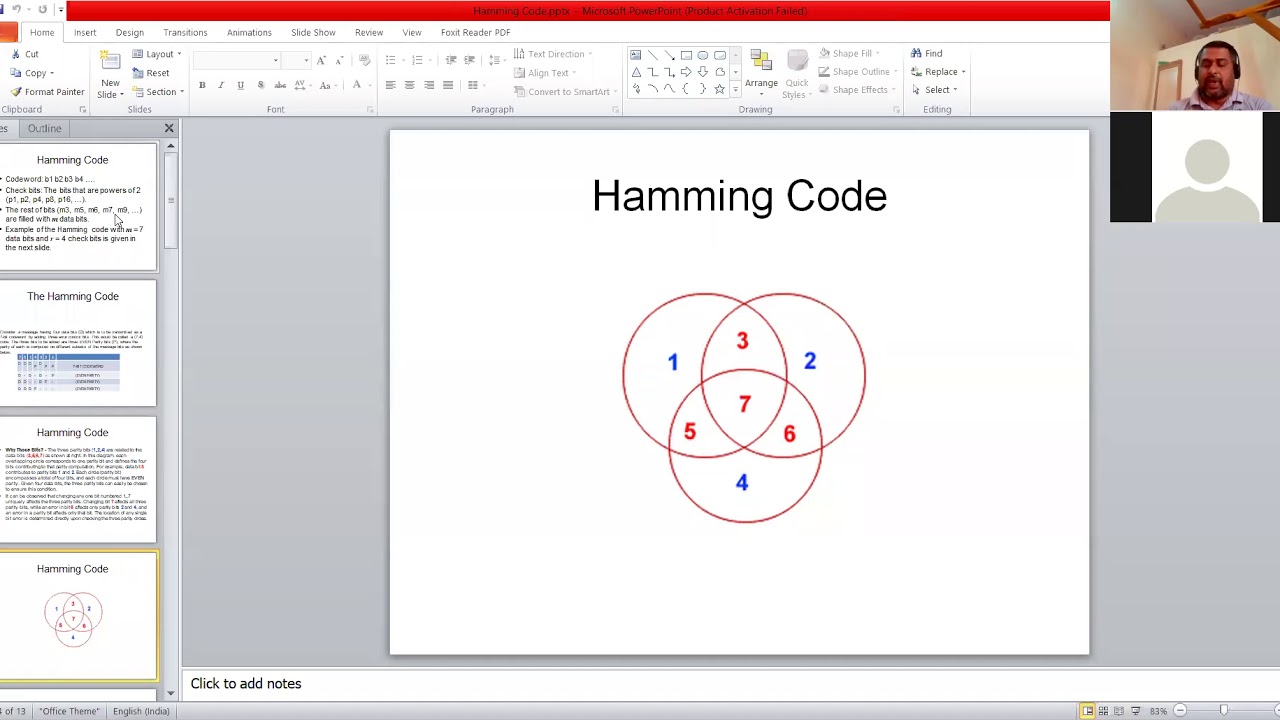Screen dimensions: 1280x720
Task: Open the Design ribbon tab
Action: 130,32
